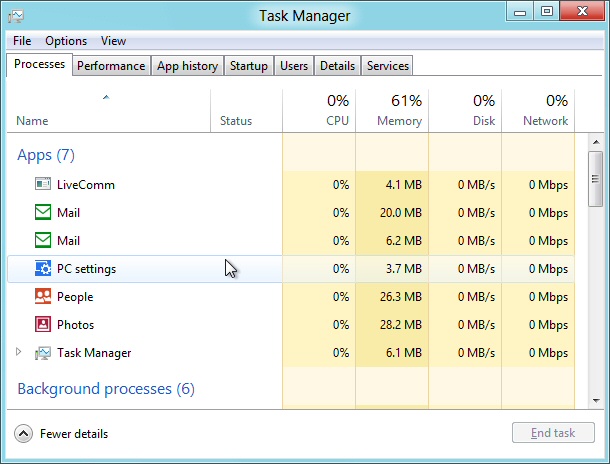
Task: Expand the Task Manager process row
Action: tap(18, 352)
